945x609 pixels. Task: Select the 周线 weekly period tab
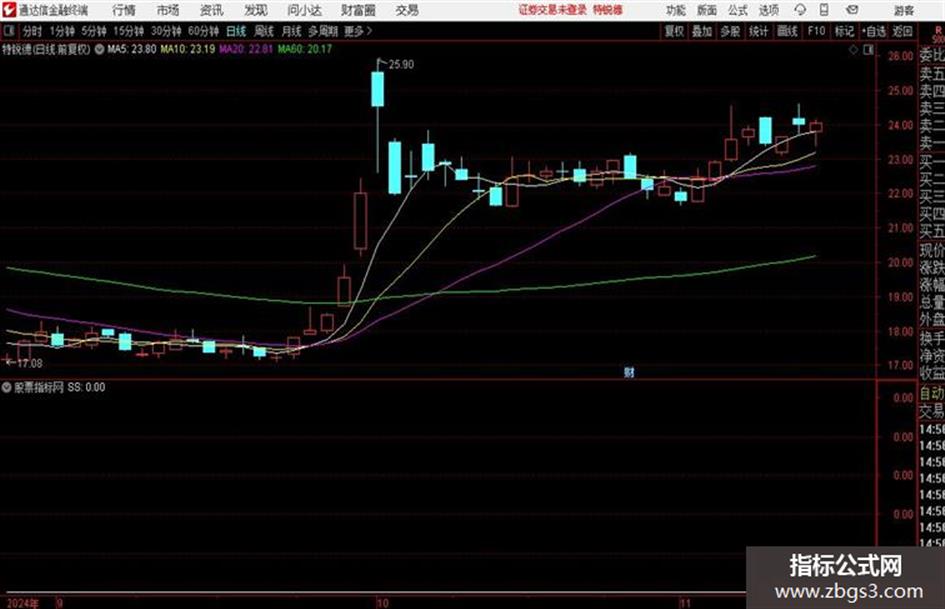pos(264,31)
